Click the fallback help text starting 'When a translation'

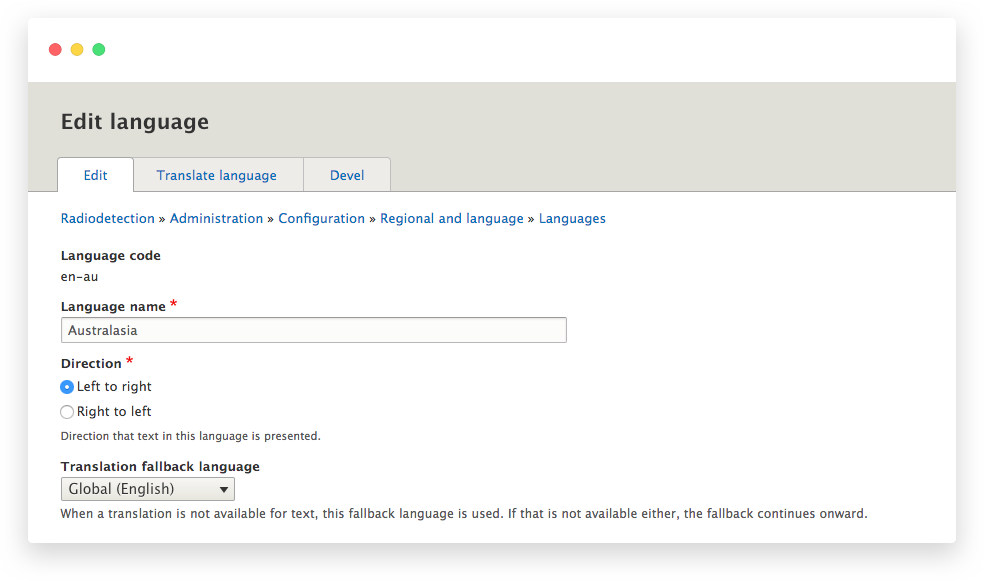tap(464, 513)
